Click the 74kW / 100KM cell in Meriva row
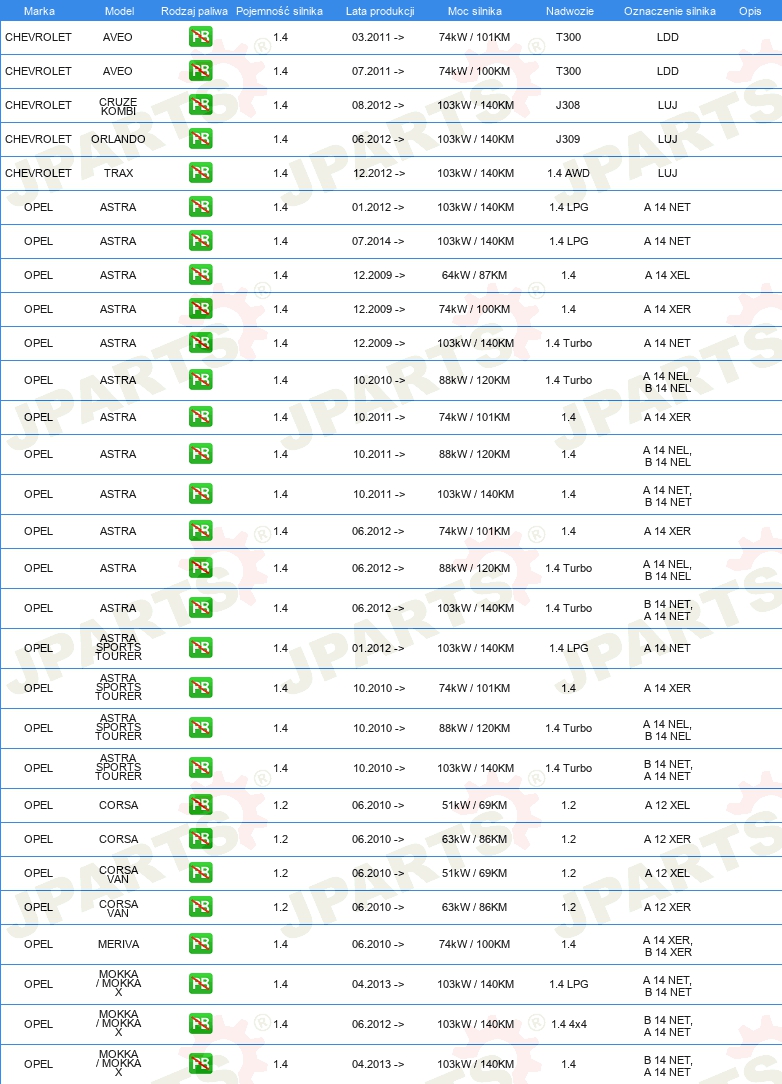This screenshot has height=1084, width=782. [474, 944]
